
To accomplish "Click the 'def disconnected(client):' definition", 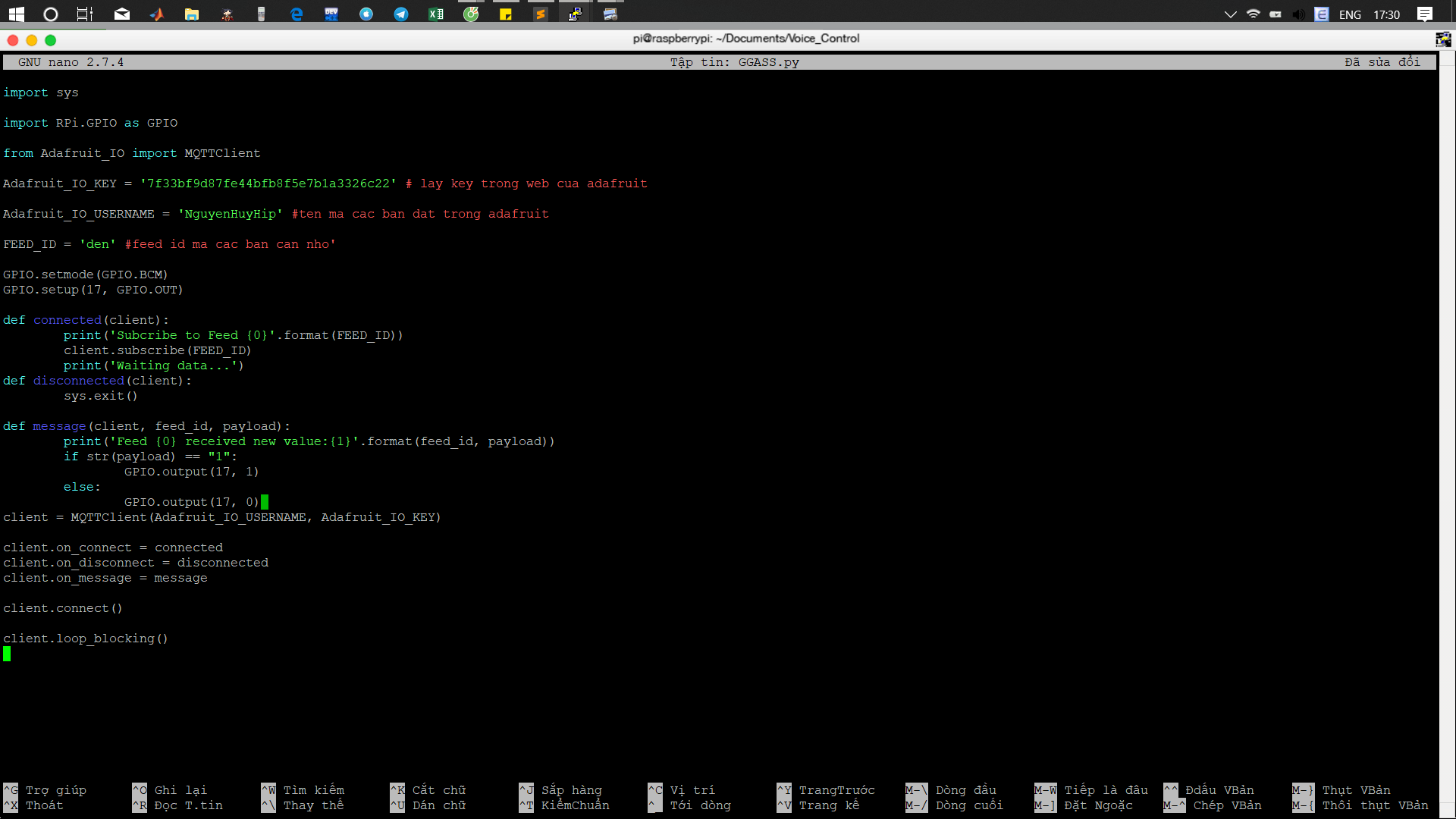I will click(98, 381).
